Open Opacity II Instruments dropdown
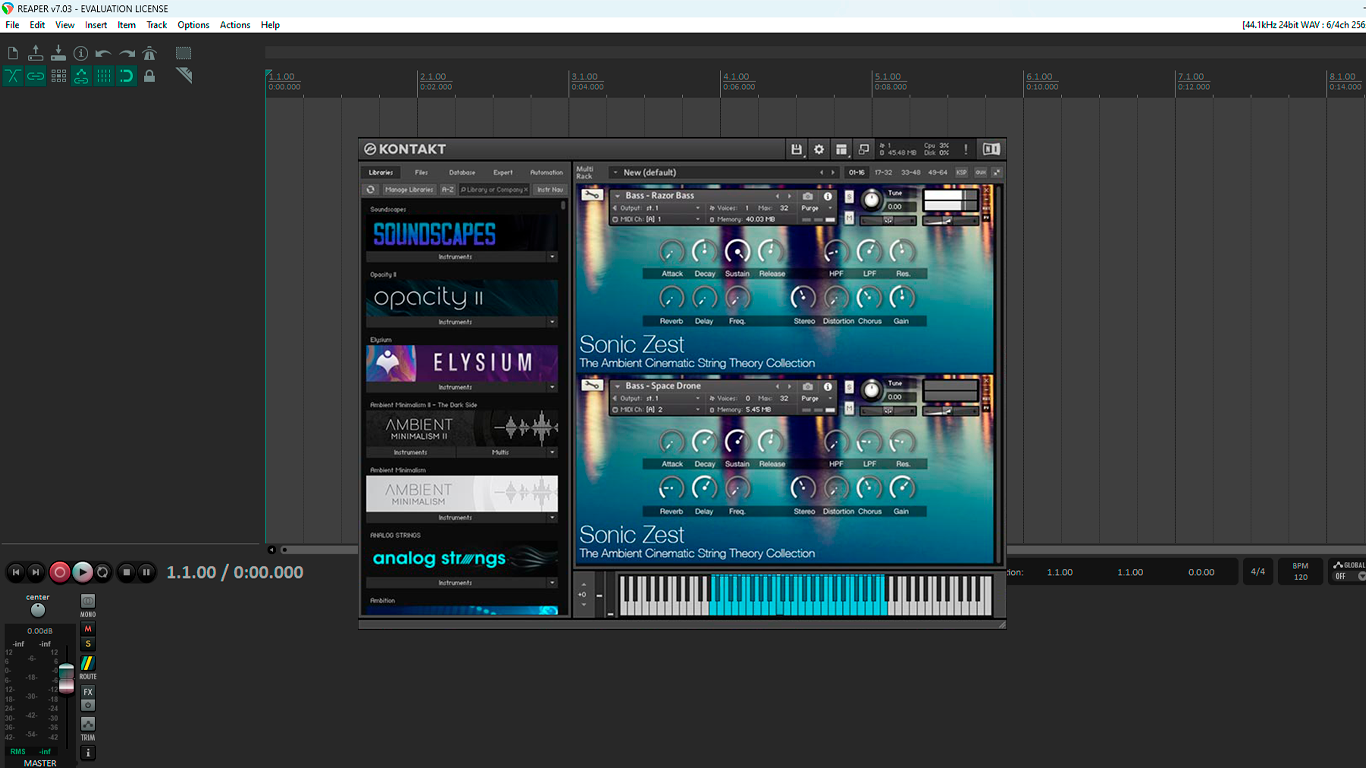Image resolution: width=1366 pixels, height=768 pixels. [x=552, y=322]
